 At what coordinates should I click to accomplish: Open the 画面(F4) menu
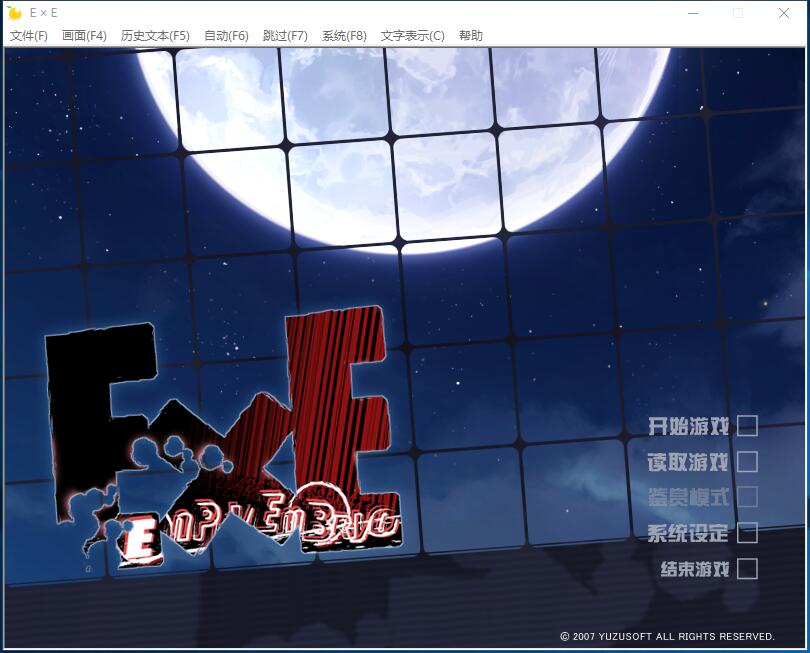(84, 35)
